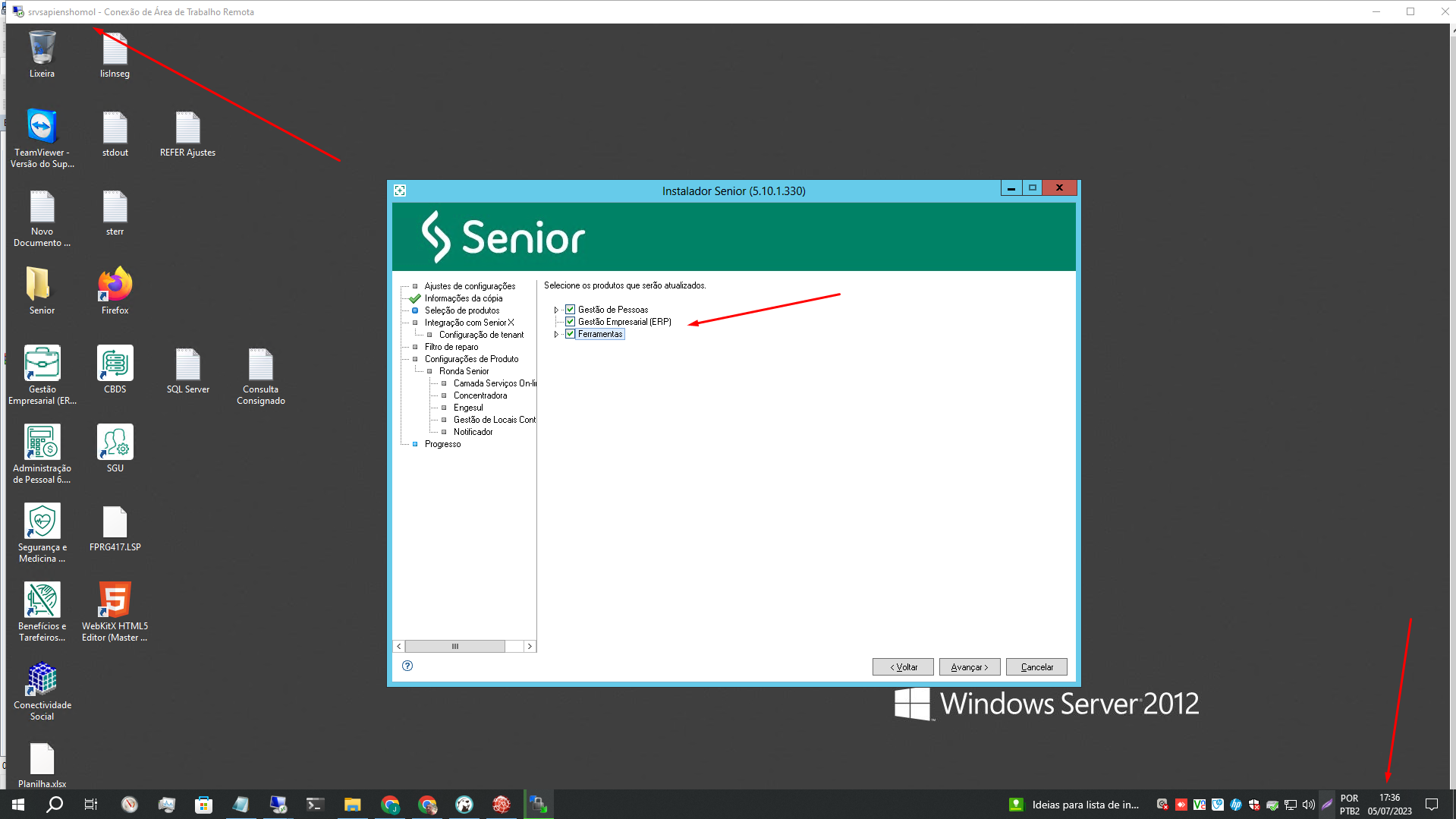Select Conectividade Social desktop shortcut
Image resolution: width=1456 pixels, height=819 pixels.
[42, 691]
